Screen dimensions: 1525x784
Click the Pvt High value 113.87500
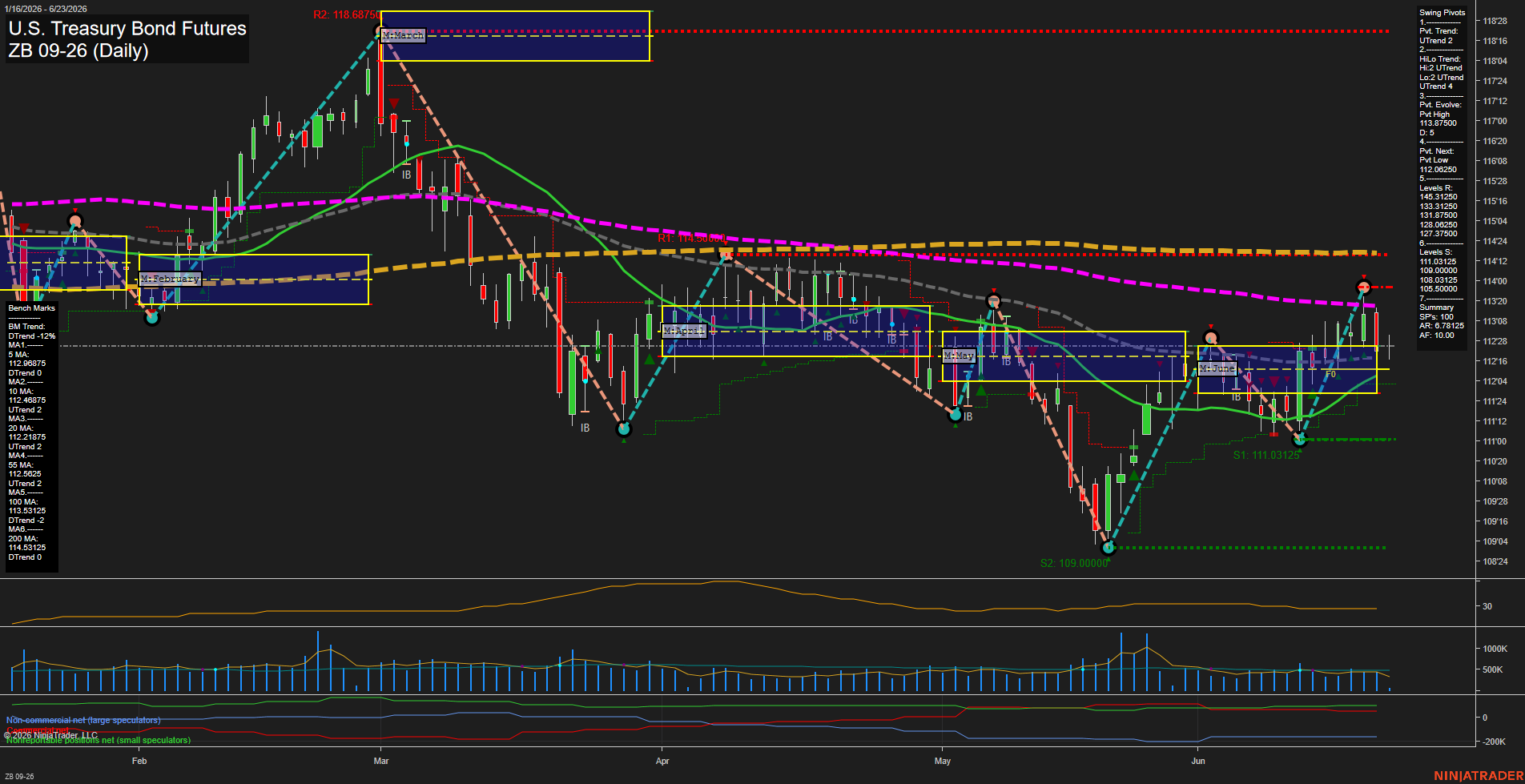[1438, 123]
